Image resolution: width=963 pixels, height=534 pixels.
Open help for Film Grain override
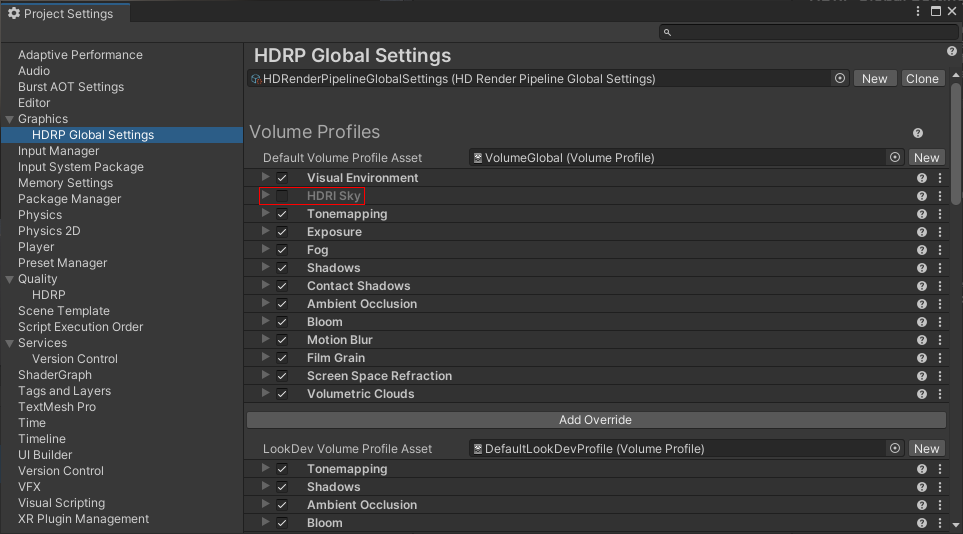point(922,358)
